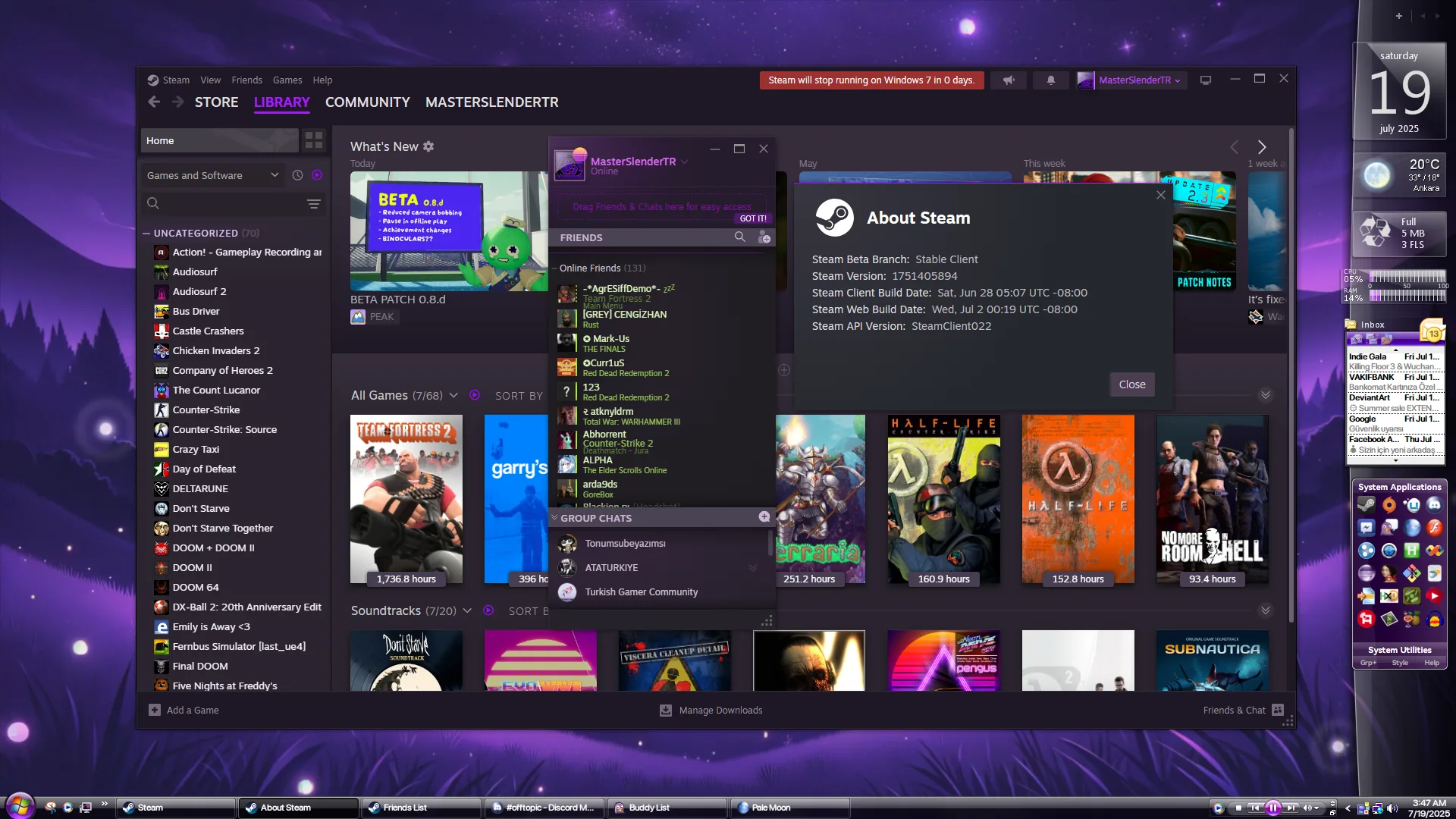
Task: Open What's New settings gear
Action: click(x=428, y=146)
